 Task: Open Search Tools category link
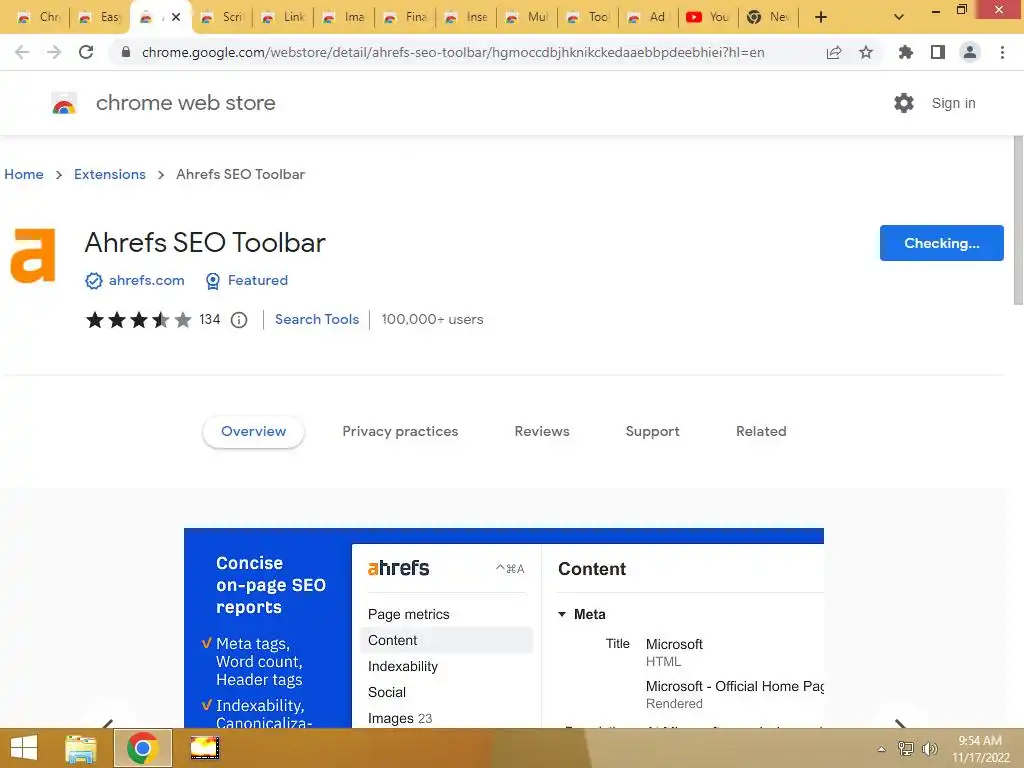(317, 319)
